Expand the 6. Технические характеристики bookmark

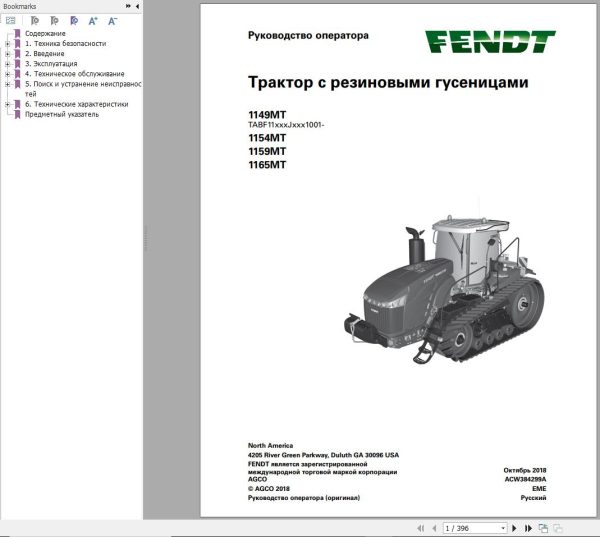coord(7,104)
